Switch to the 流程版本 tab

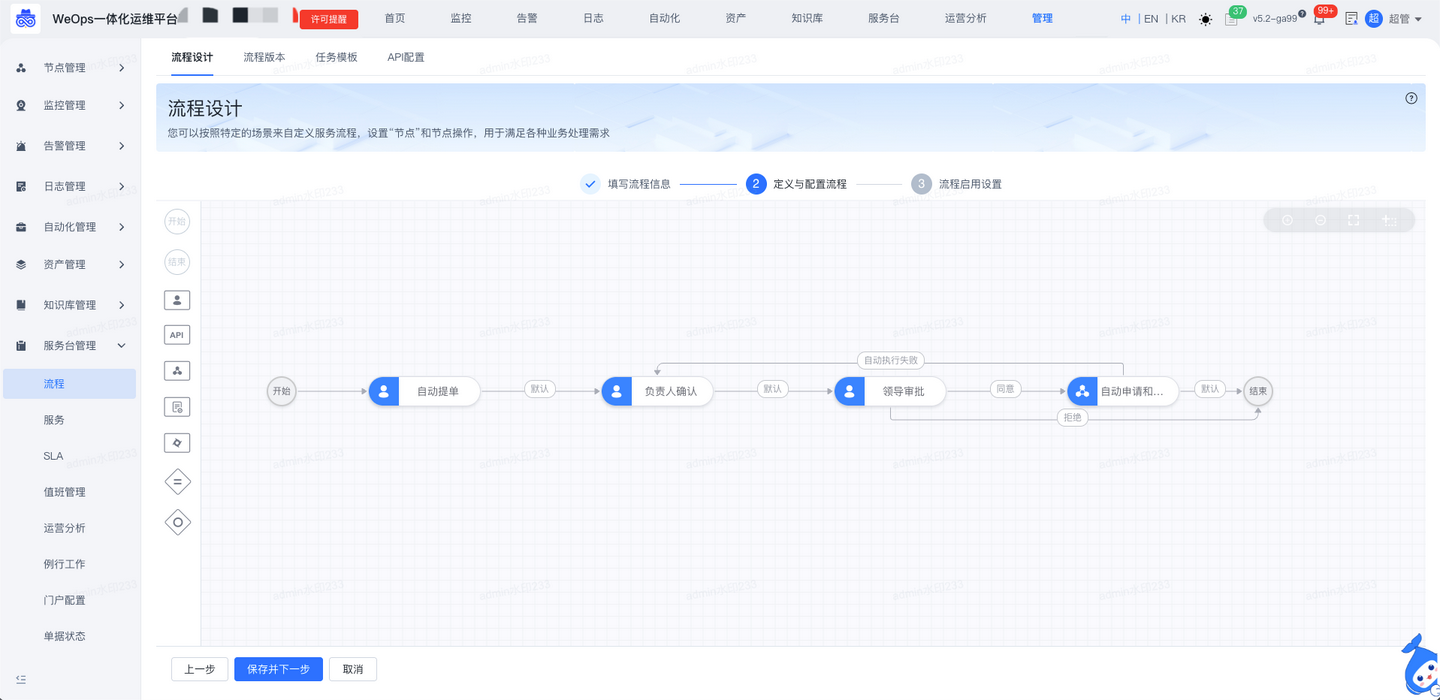point(264,57)
